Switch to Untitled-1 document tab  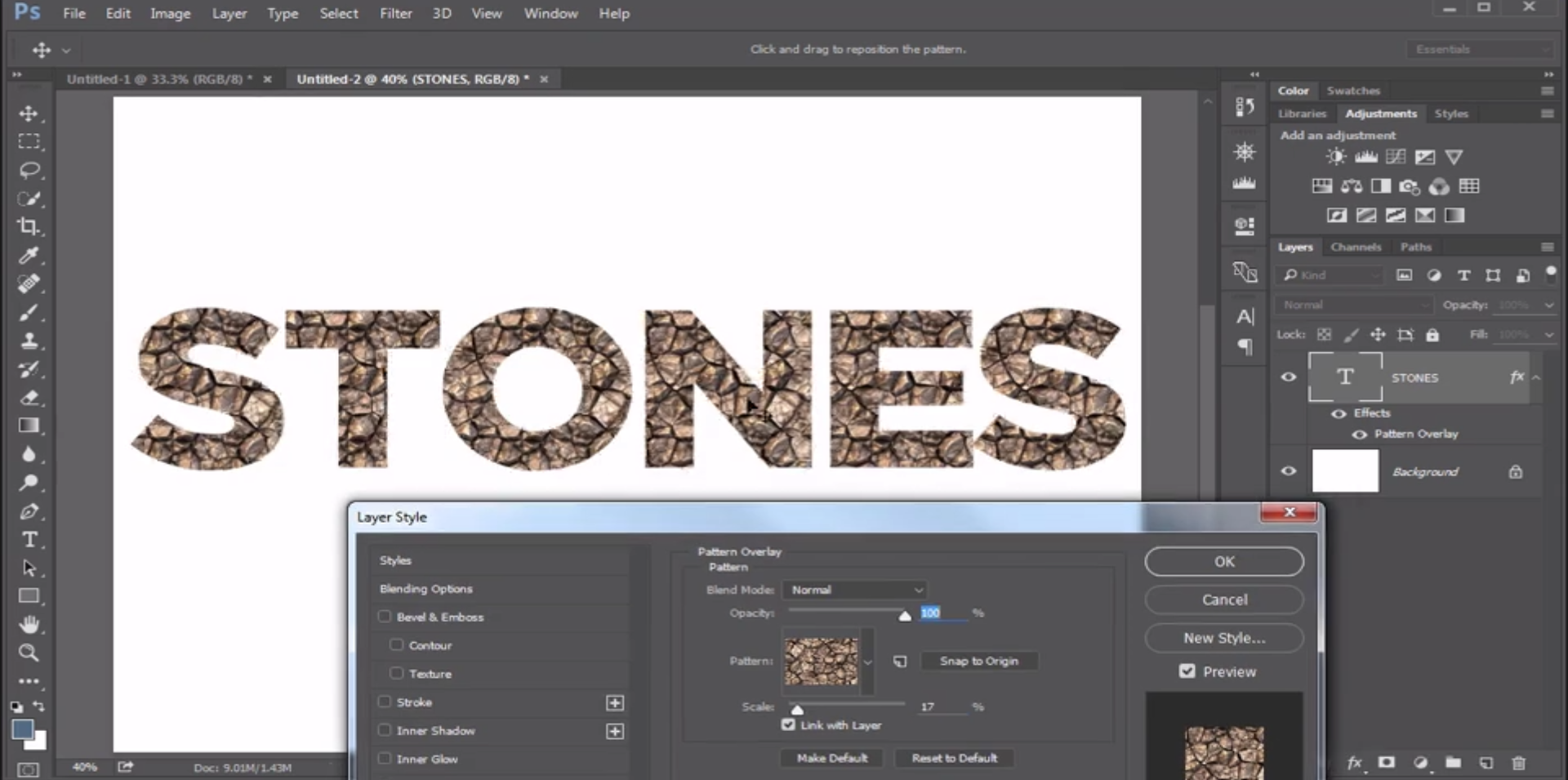coord(159,79)
